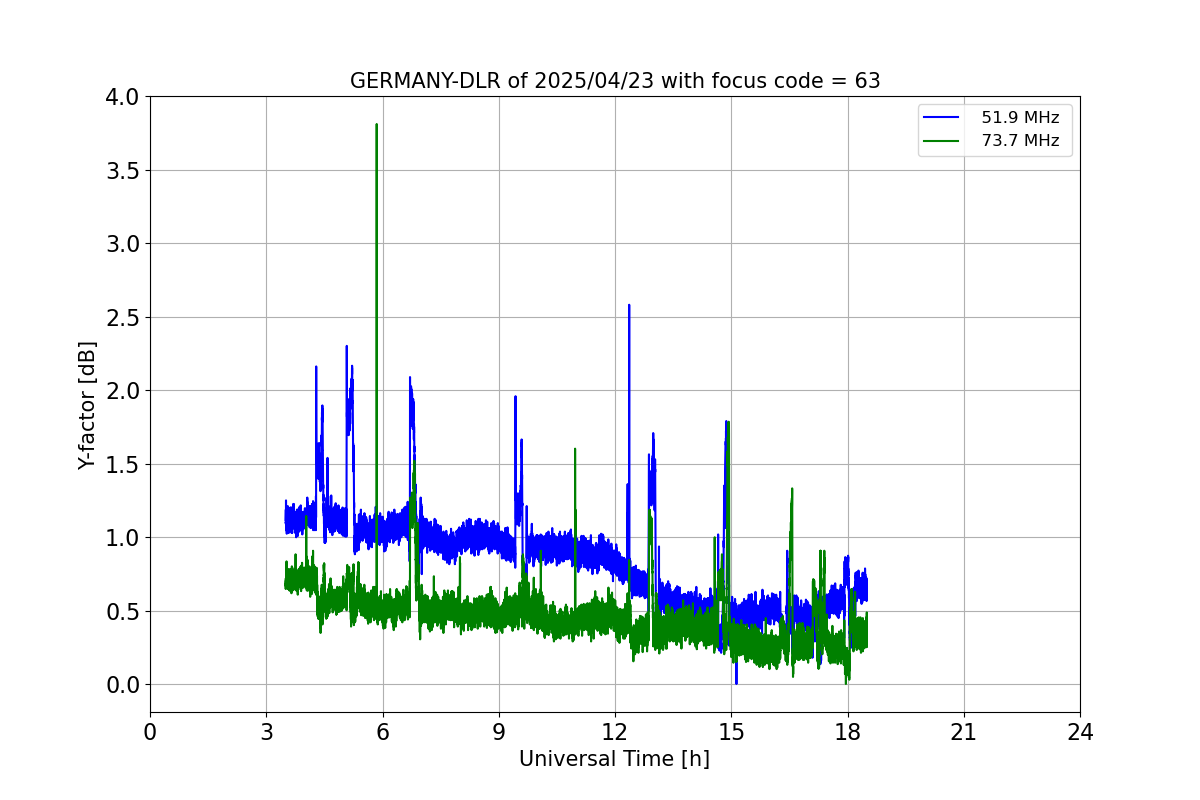Click the y-axis tick label 3.5
The width and height of the screenshot is (1200, 800).
[x=124, y=170]
